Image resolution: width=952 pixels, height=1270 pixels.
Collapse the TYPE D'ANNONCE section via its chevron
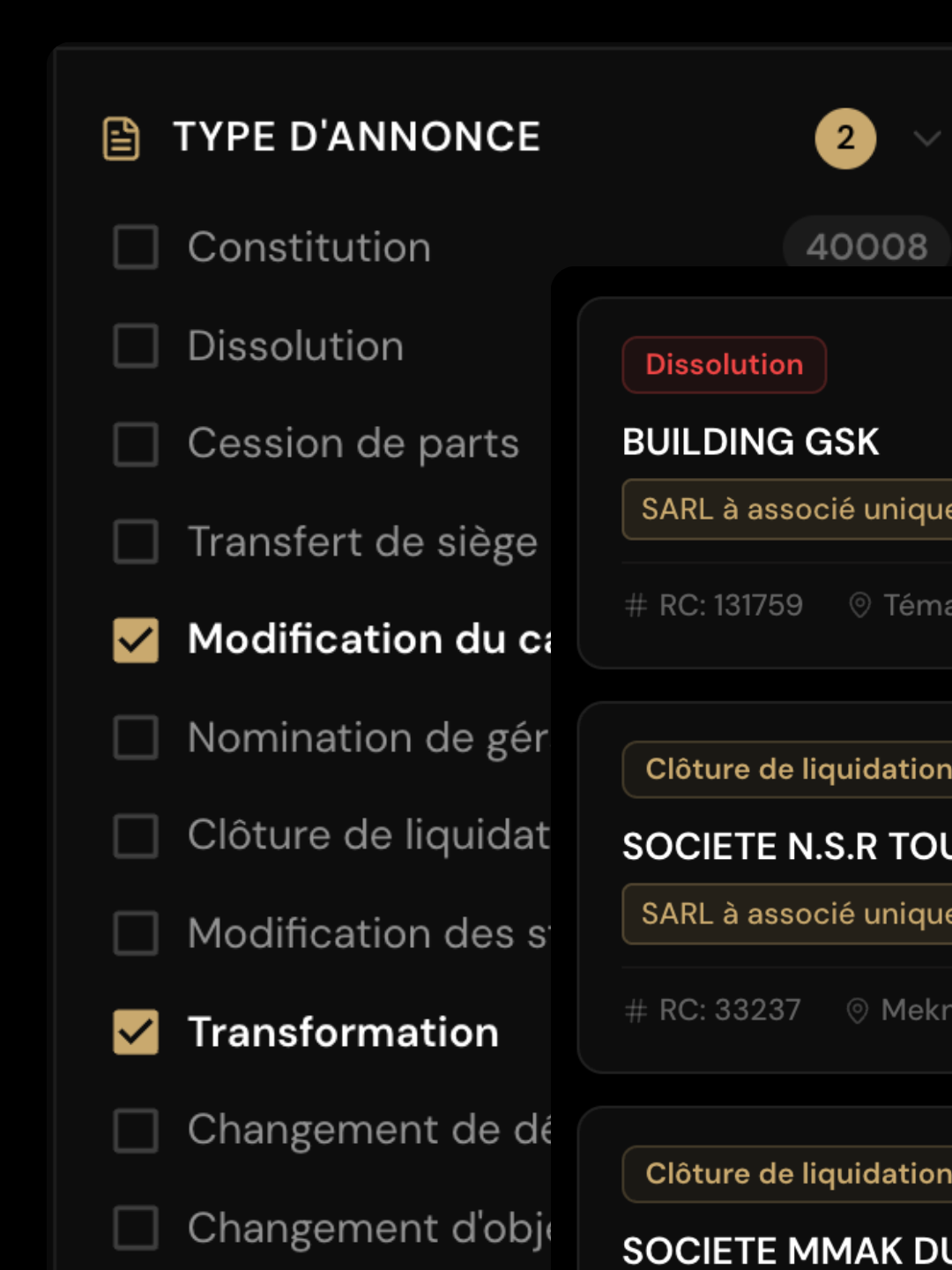(x=926, y=138)
